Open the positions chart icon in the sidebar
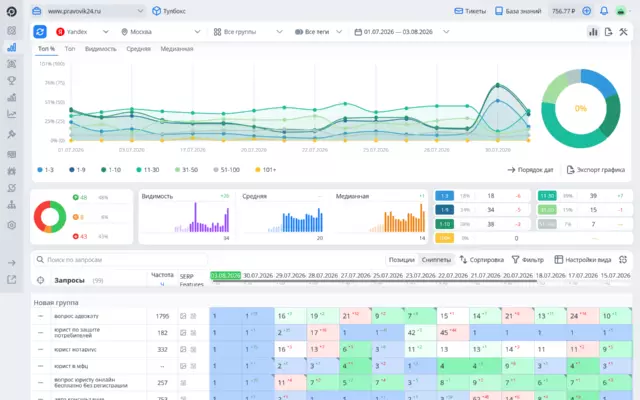The image size is (640, 400). click(11, 47)
